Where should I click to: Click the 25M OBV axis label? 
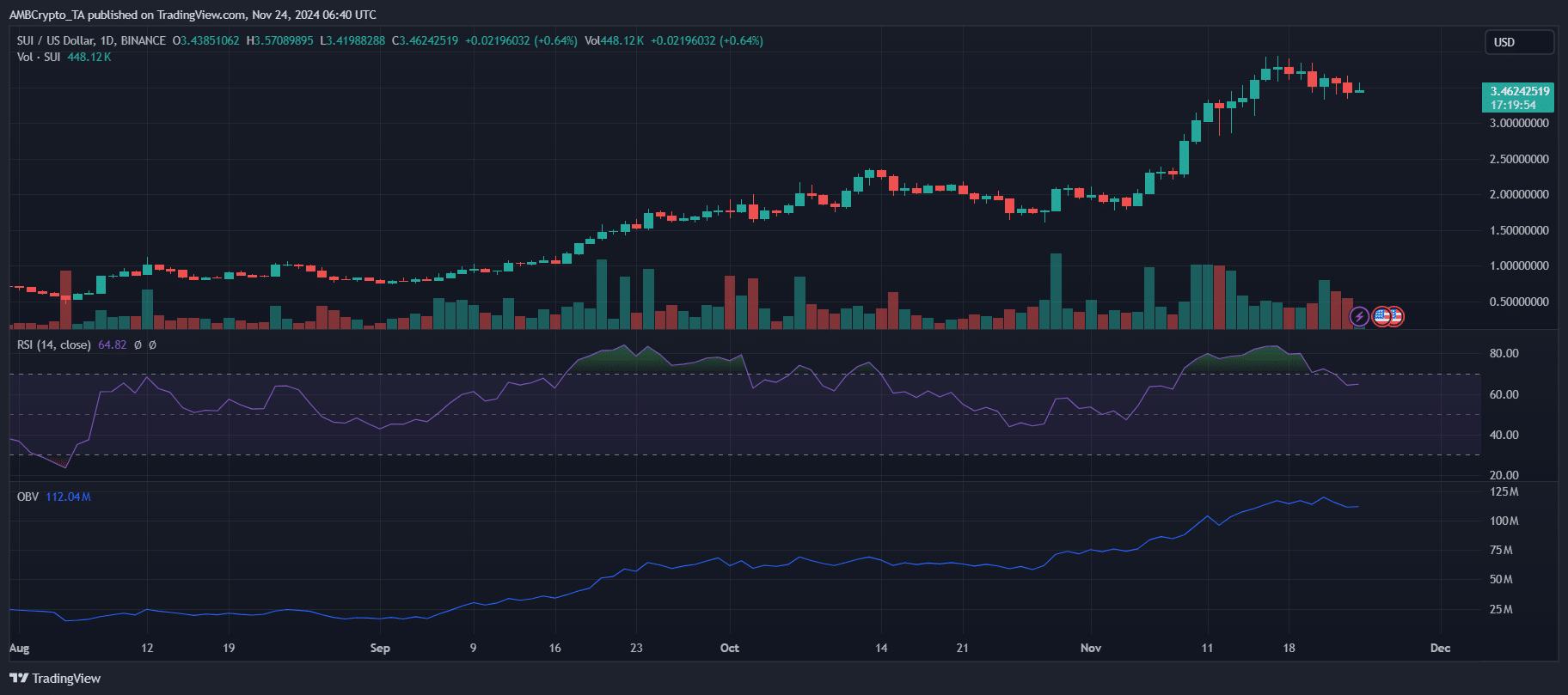tap(1502, 610)
